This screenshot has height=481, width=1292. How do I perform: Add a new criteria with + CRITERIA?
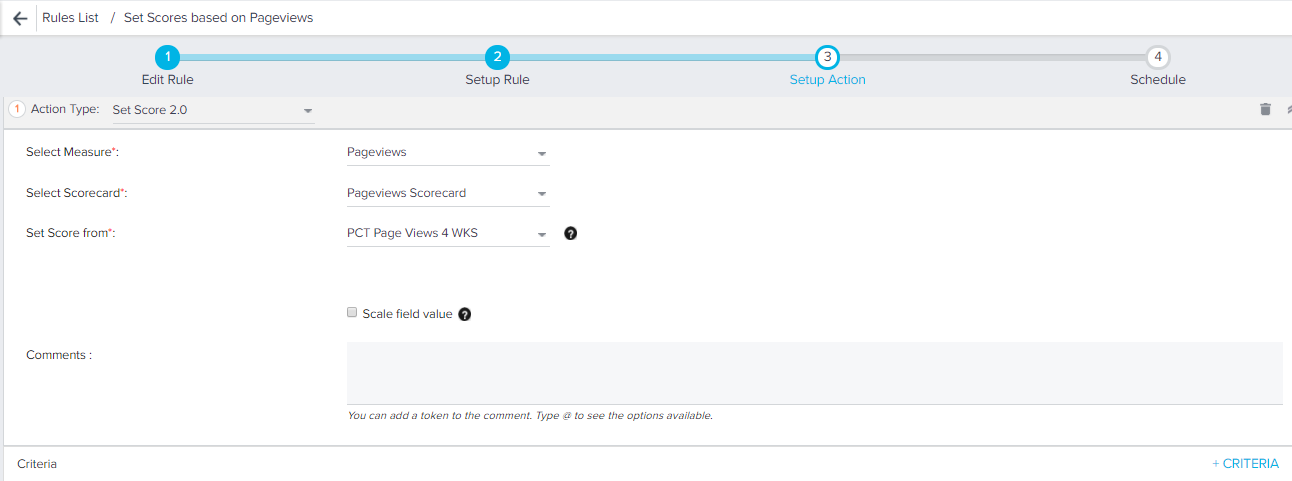1245,463
